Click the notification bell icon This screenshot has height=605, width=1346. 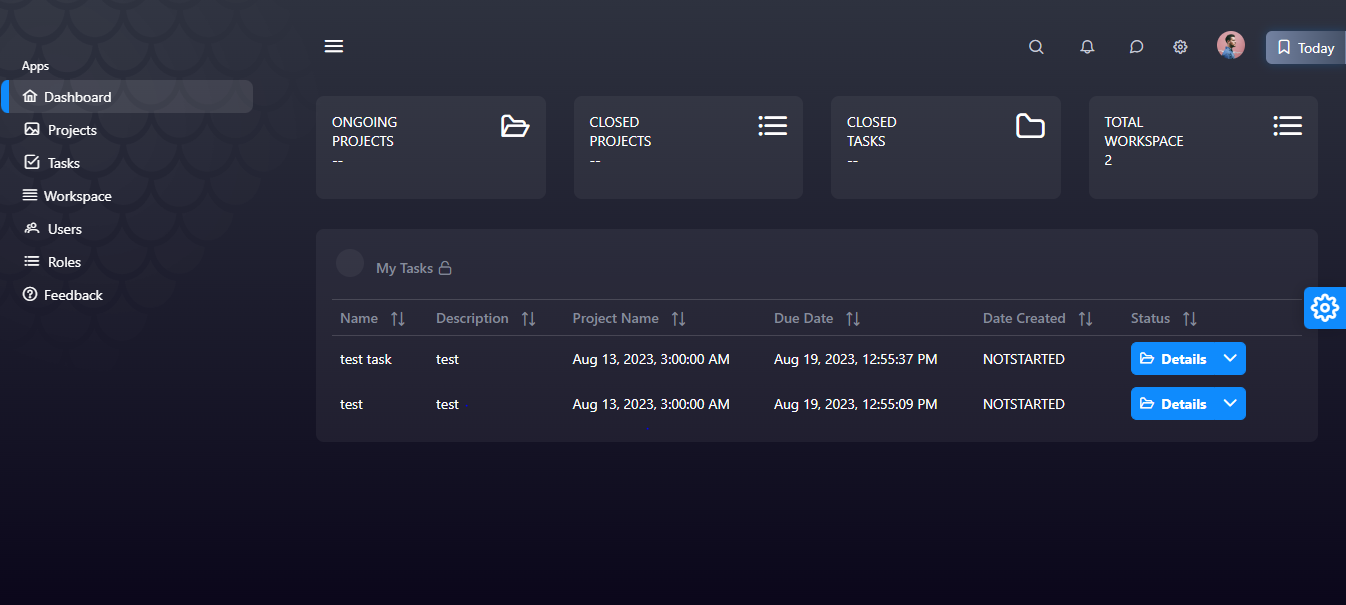pyautogui.click(x=1087, y=47)
